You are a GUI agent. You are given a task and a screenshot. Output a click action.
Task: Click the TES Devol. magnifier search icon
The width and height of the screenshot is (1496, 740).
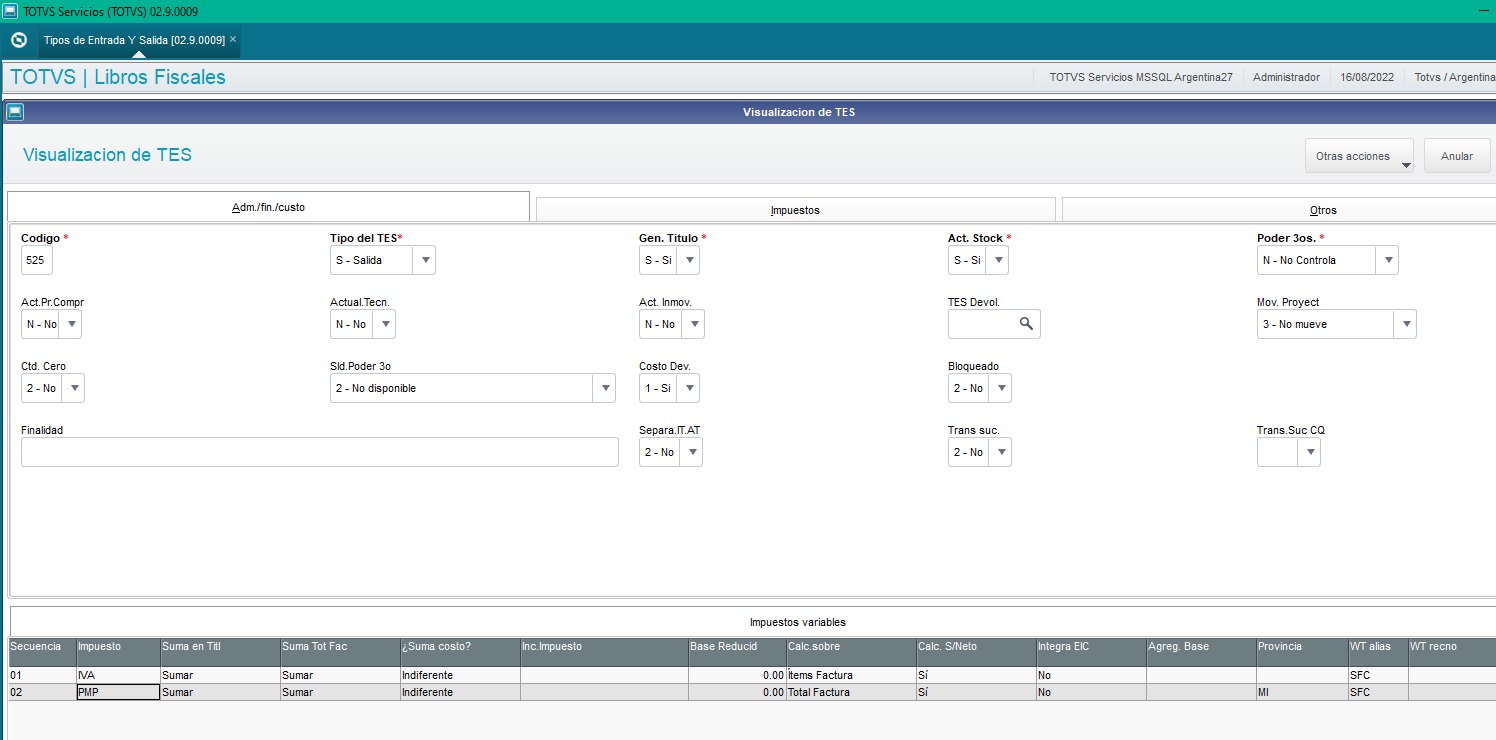coord(1026,324)
